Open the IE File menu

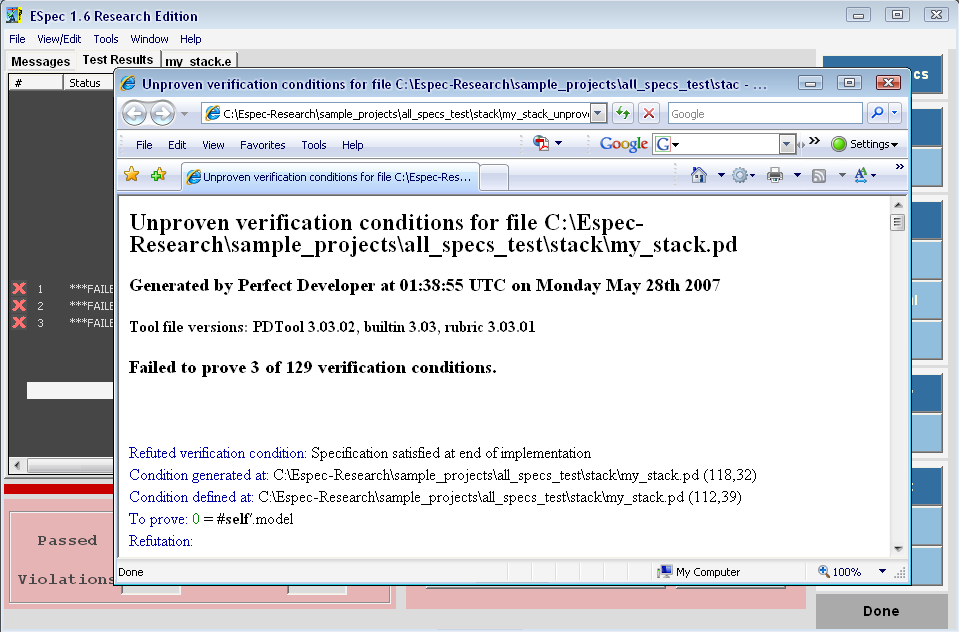point(144,145)
